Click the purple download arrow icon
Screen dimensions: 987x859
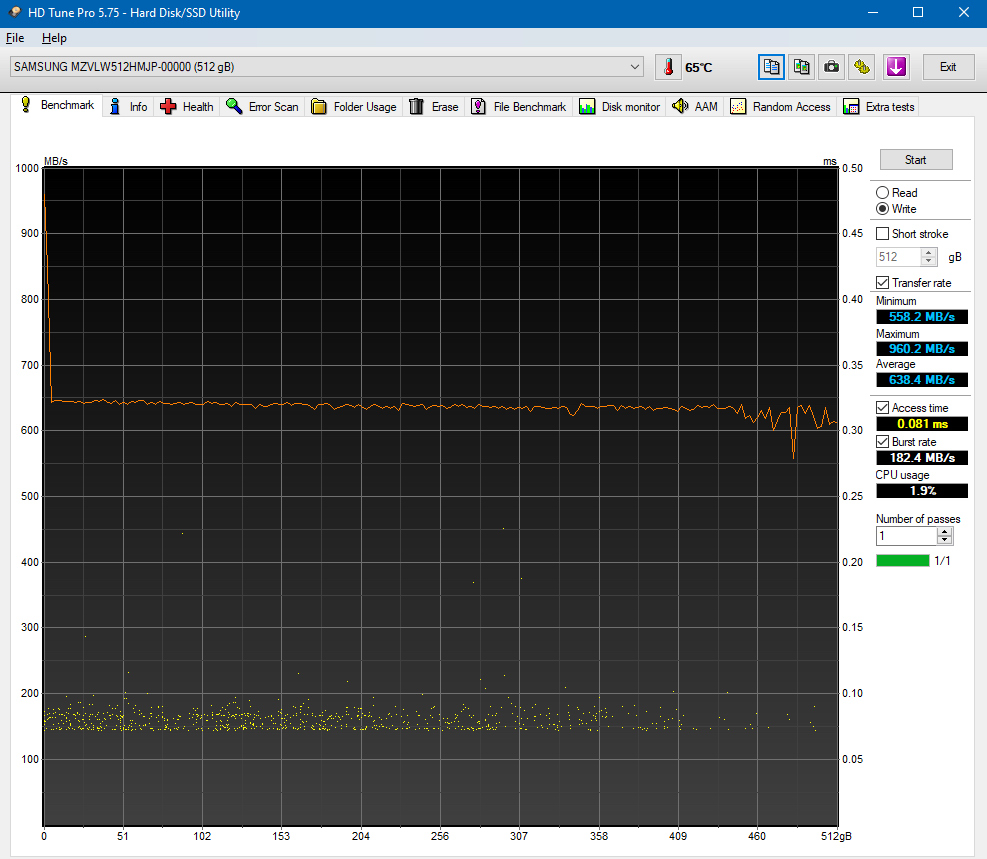pyautogui.click(x=896, y=66)
